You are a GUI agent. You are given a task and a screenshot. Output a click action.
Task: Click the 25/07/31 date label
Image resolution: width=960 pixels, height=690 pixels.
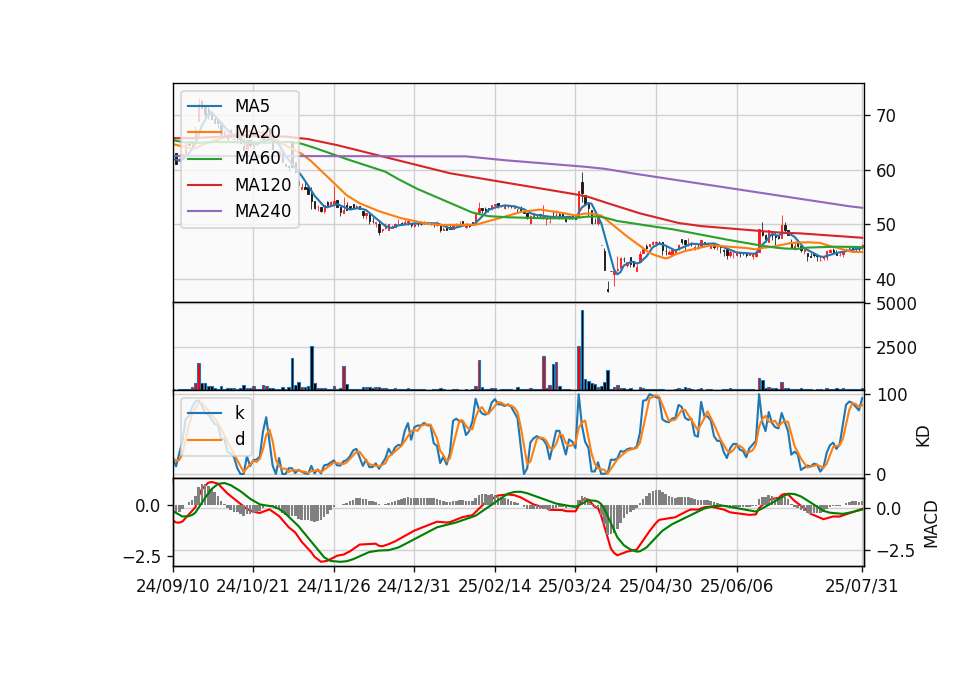pyautogui.click(x=861, y=586)
